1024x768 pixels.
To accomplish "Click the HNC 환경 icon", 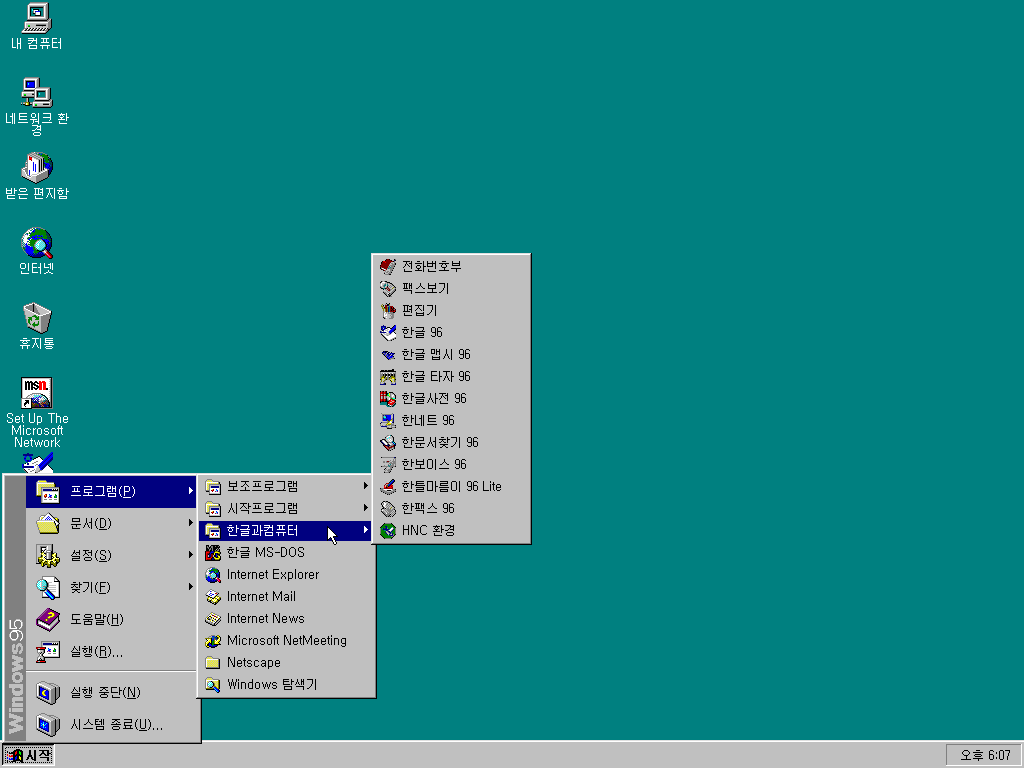I will pos(388,530).
